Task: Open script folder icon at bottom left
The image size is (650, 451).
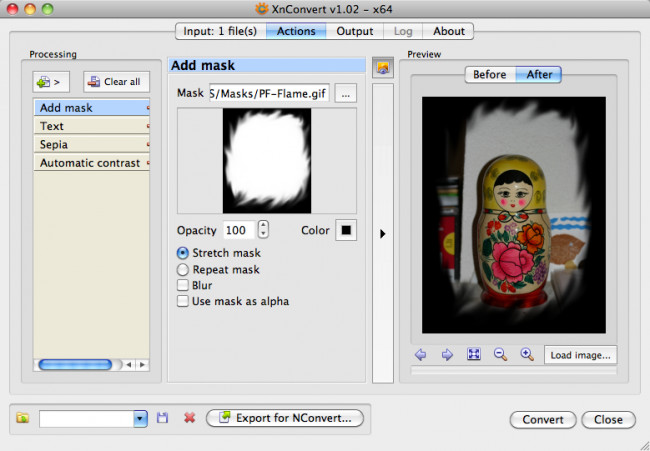Action: [23, 418]
